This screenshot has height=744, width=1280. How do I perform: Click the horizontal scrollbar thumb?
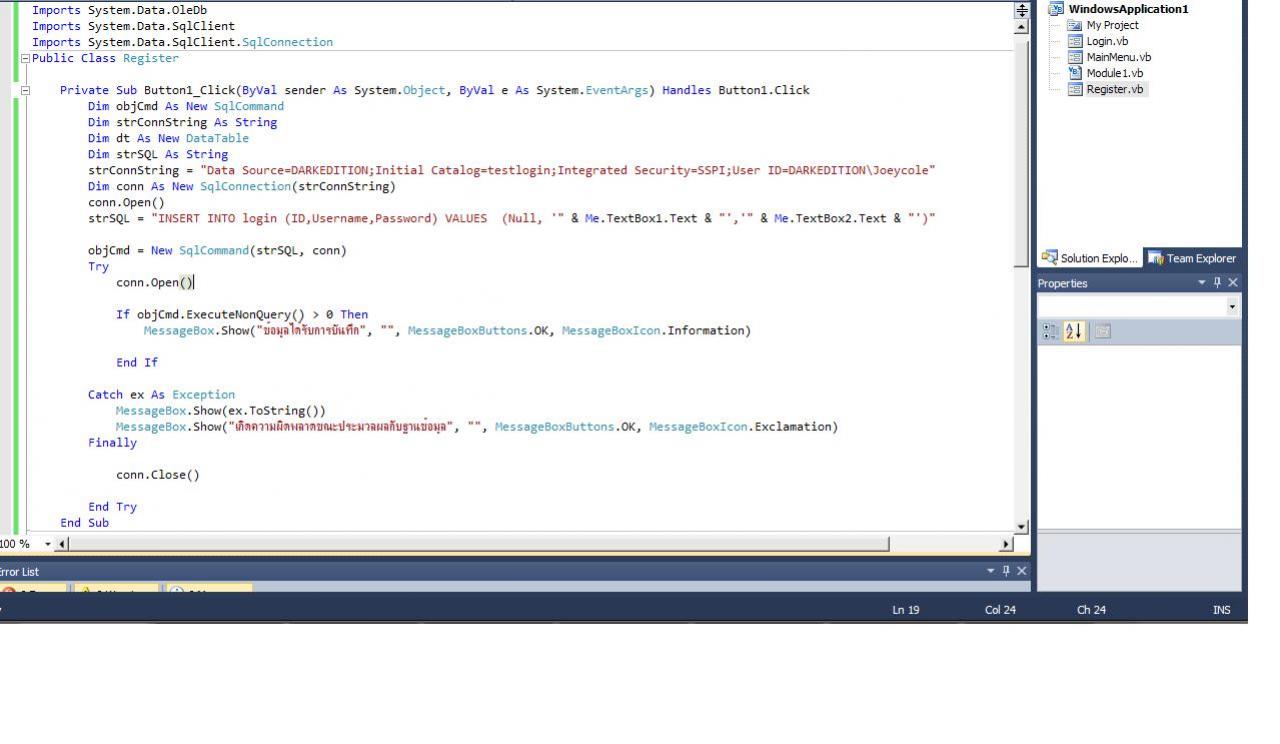click(480, 544)
